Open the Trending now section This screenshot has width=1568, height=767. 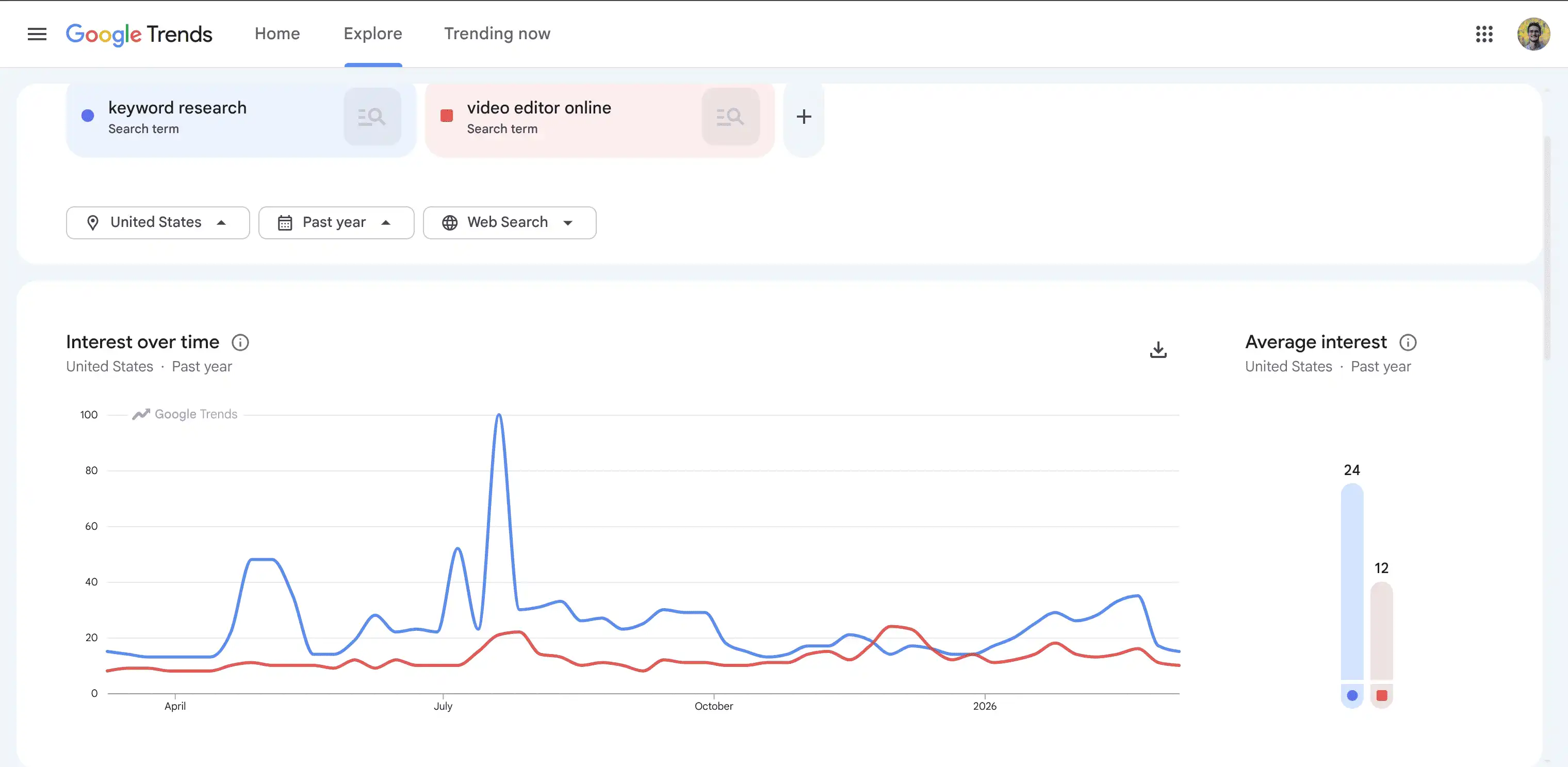click(497, 34)
